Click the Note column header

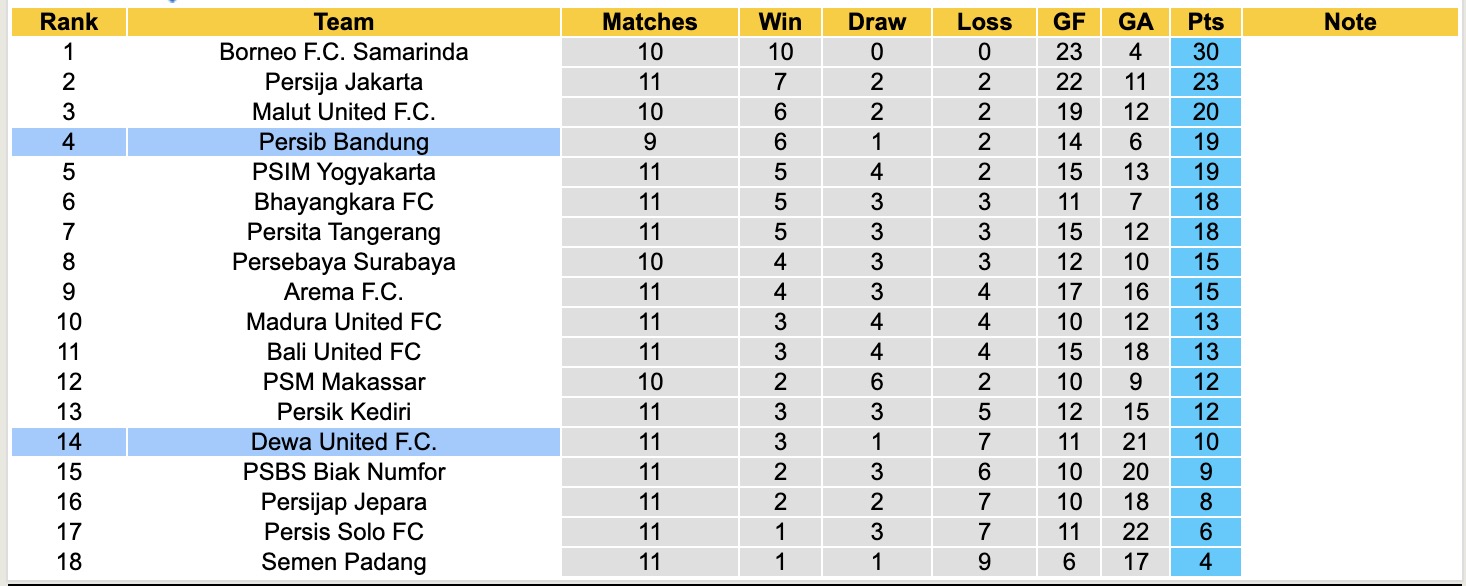click(x=1350, y=22)
